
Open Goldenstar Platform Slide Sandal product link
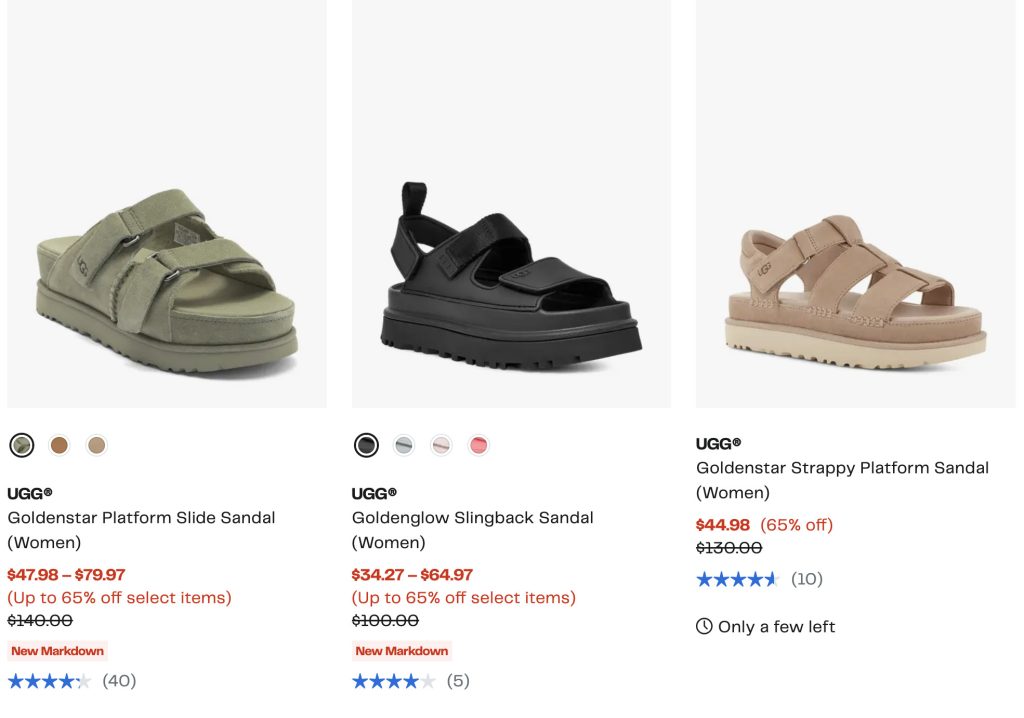(141, 518)
